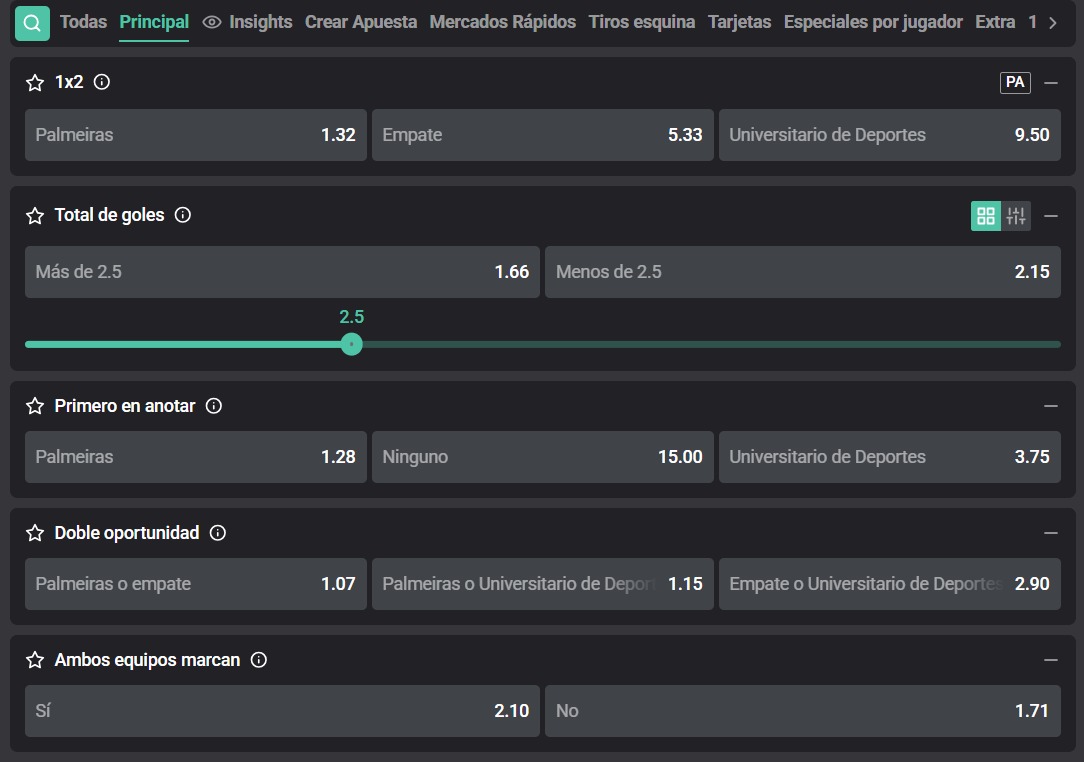1084x762 pixels.
Task: View info for Primero en anotar
Action: point(214,406)
